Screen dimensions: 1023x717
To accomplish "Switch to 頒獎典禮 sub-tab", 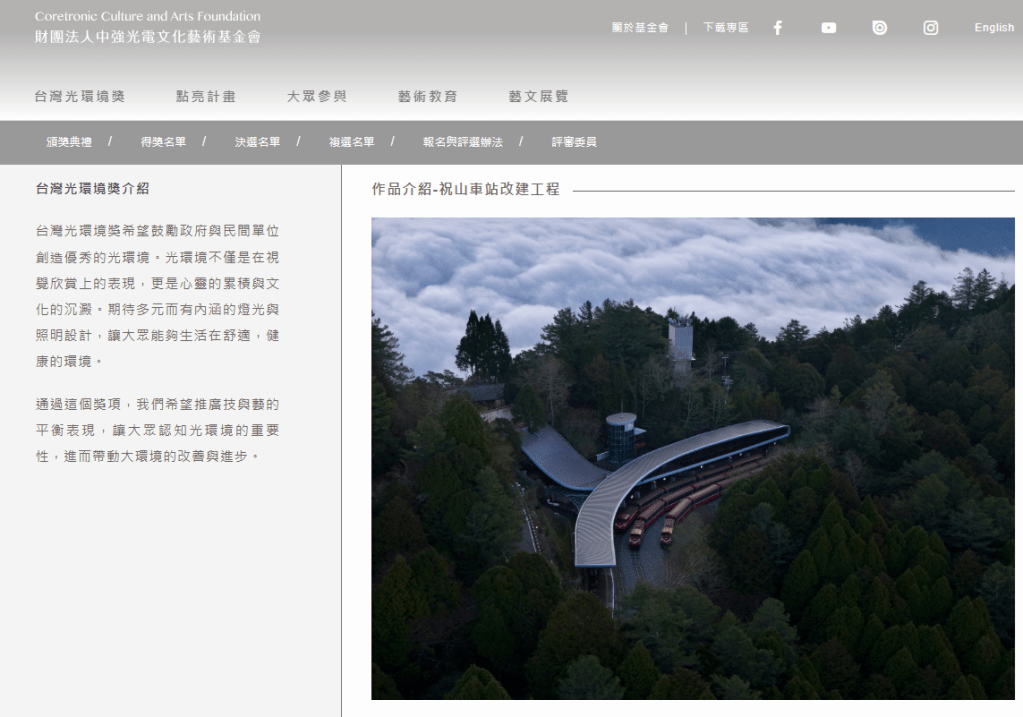I will coord(69,142).
